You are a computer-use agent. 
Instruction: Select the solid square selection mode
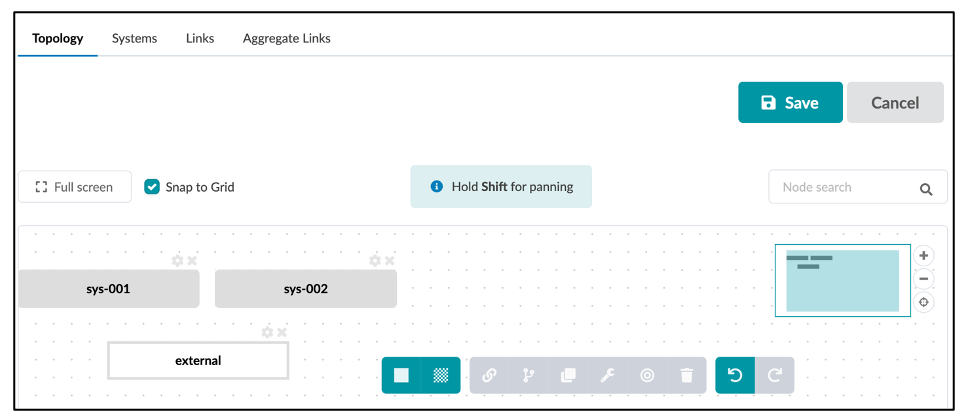401,376
